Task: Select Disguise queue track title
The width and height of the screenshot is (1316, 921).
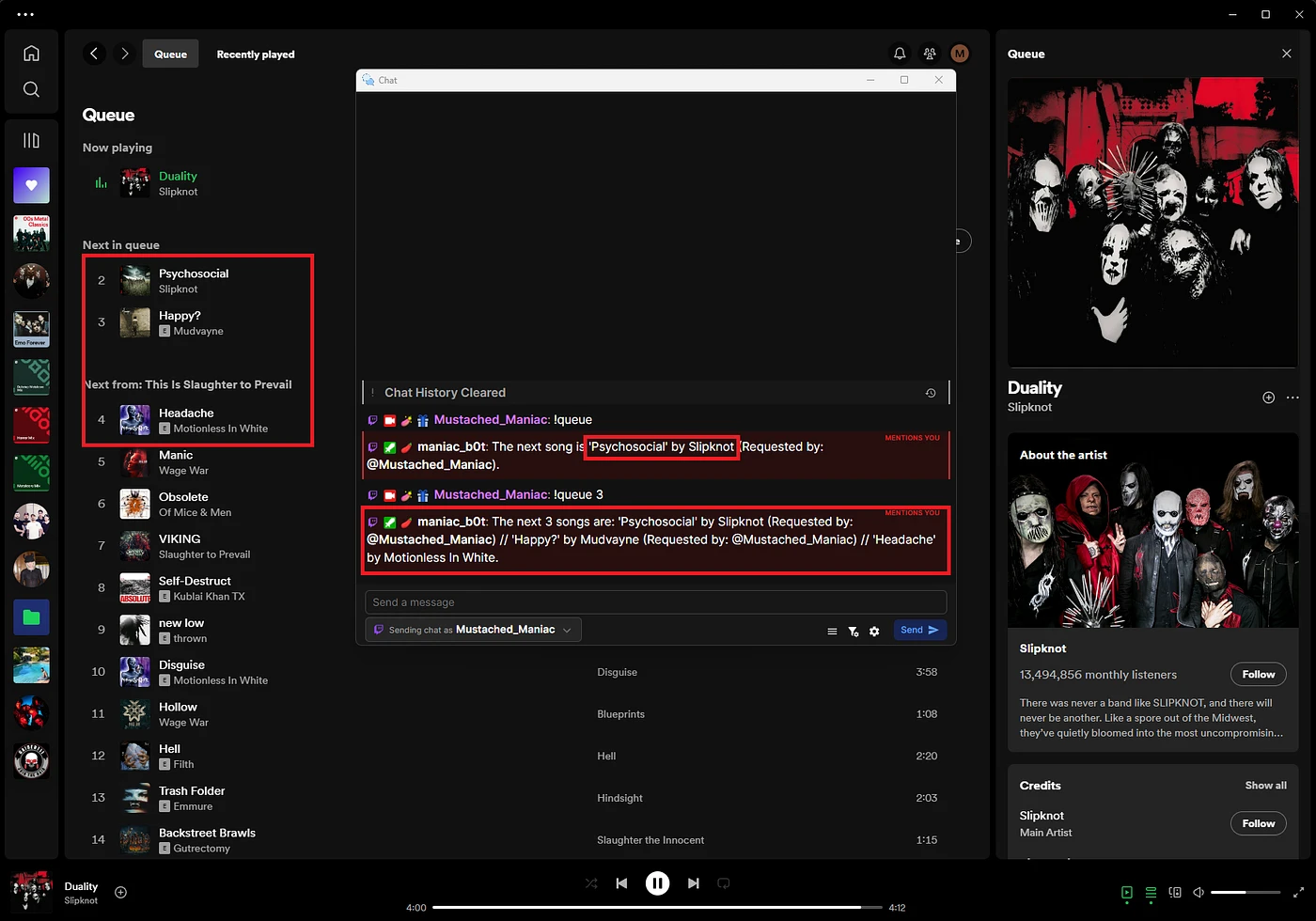Action: [181, 664]
